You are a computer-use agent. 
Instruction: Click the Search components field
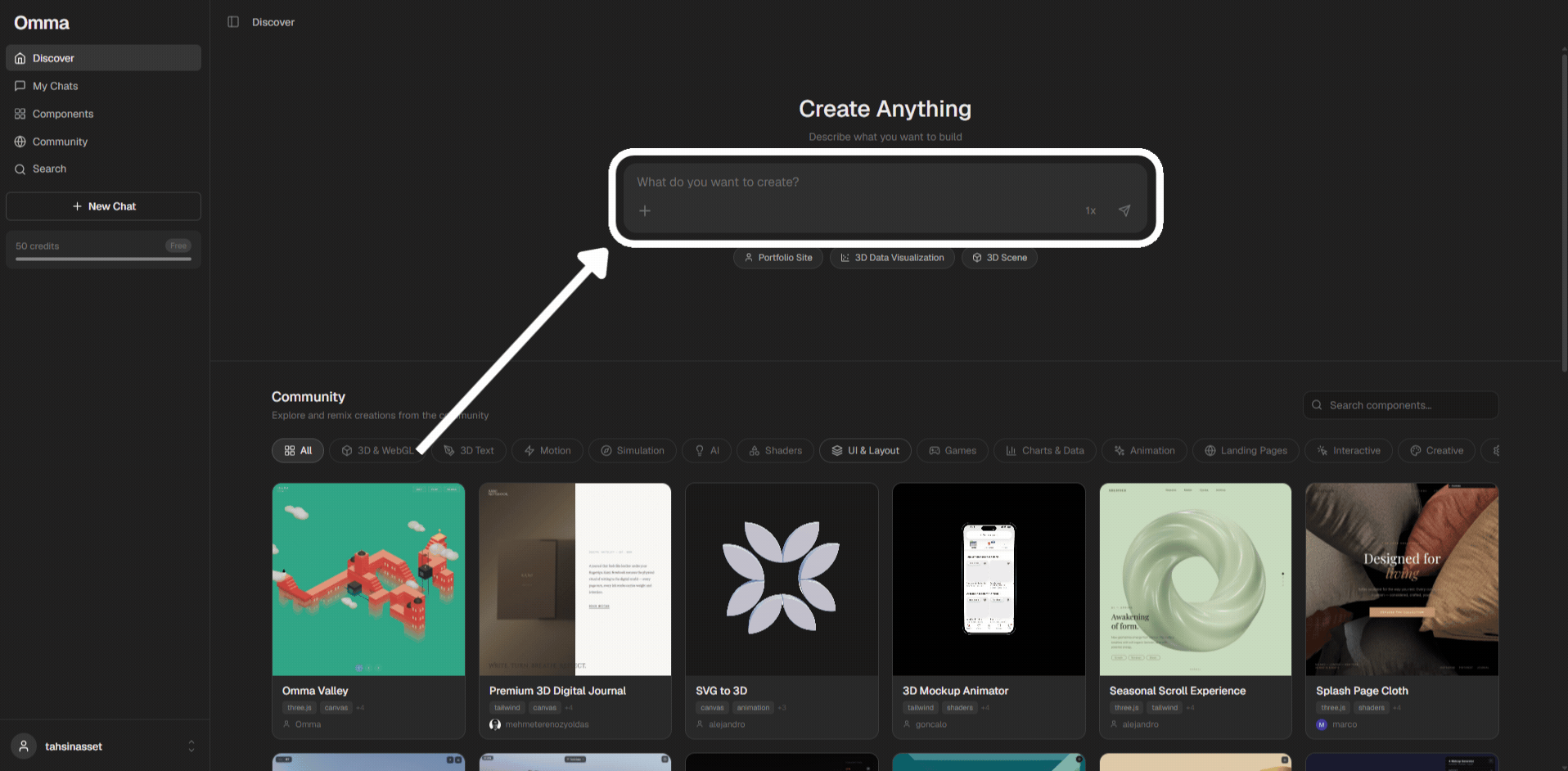1401,405
